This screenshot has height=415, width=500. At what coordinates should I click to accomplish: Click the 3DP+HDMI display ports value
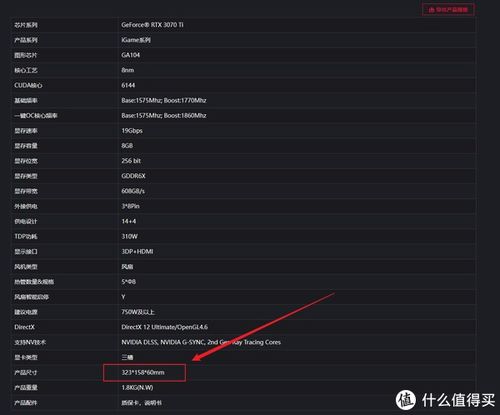coord(137,251)
